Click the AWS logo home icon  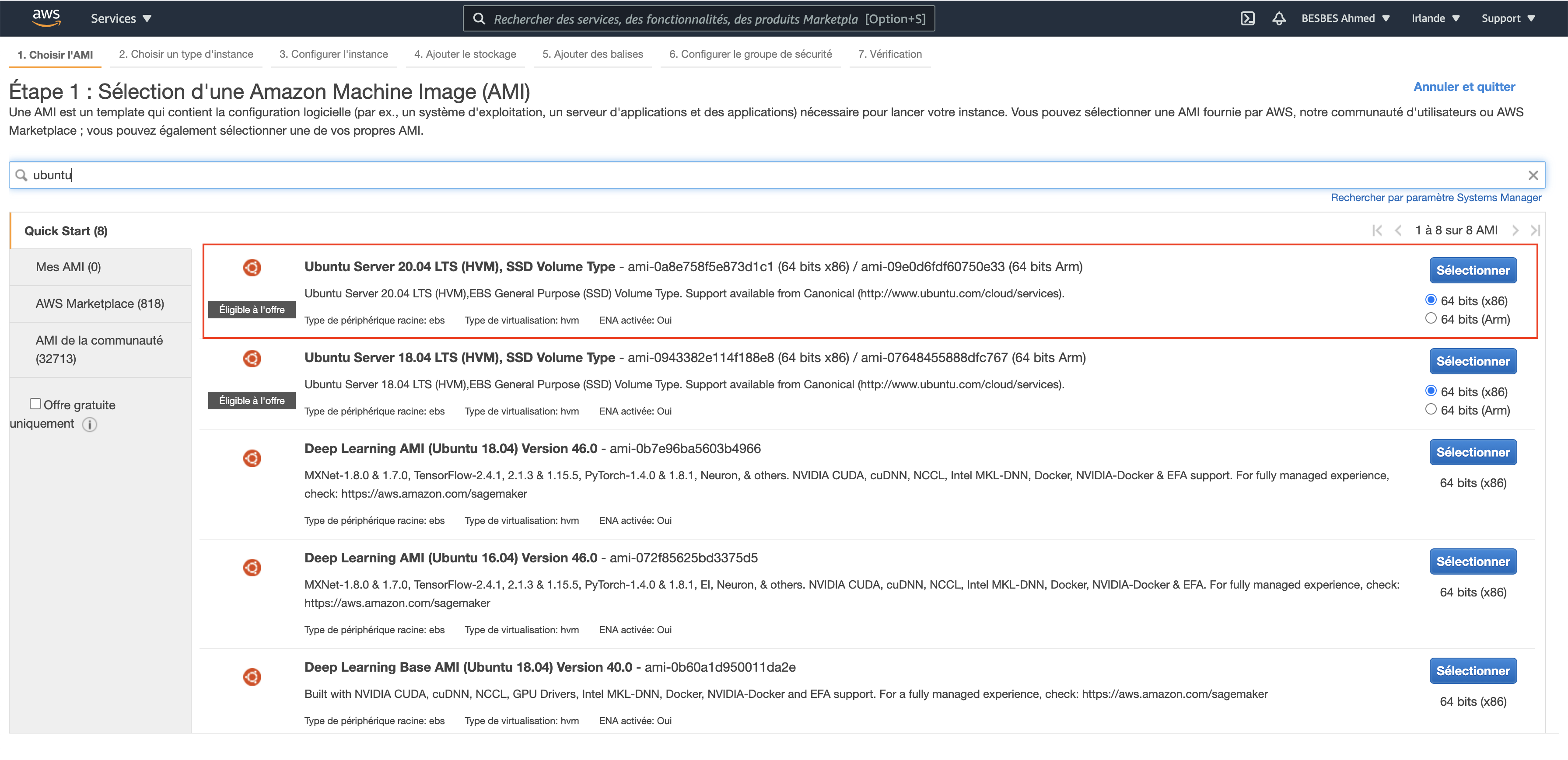(46, 17)
